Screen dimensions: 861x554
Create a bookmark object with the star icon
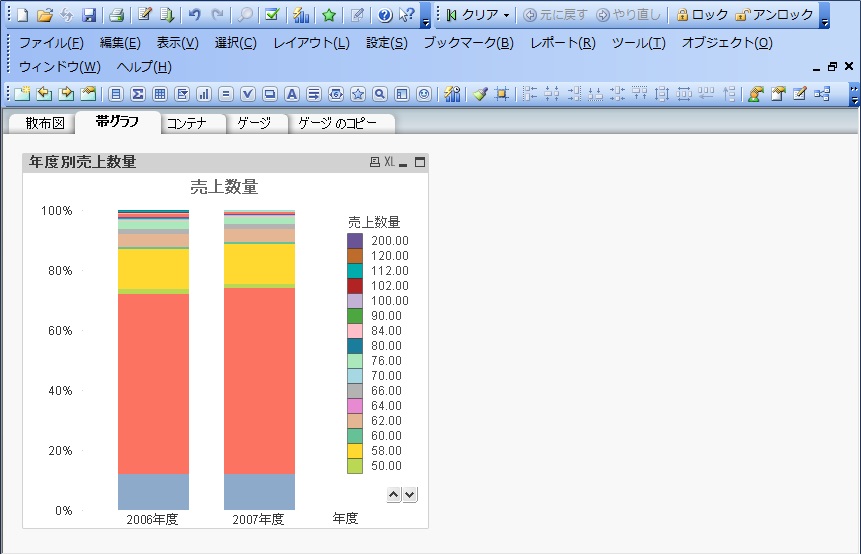[x=357, y=94]
